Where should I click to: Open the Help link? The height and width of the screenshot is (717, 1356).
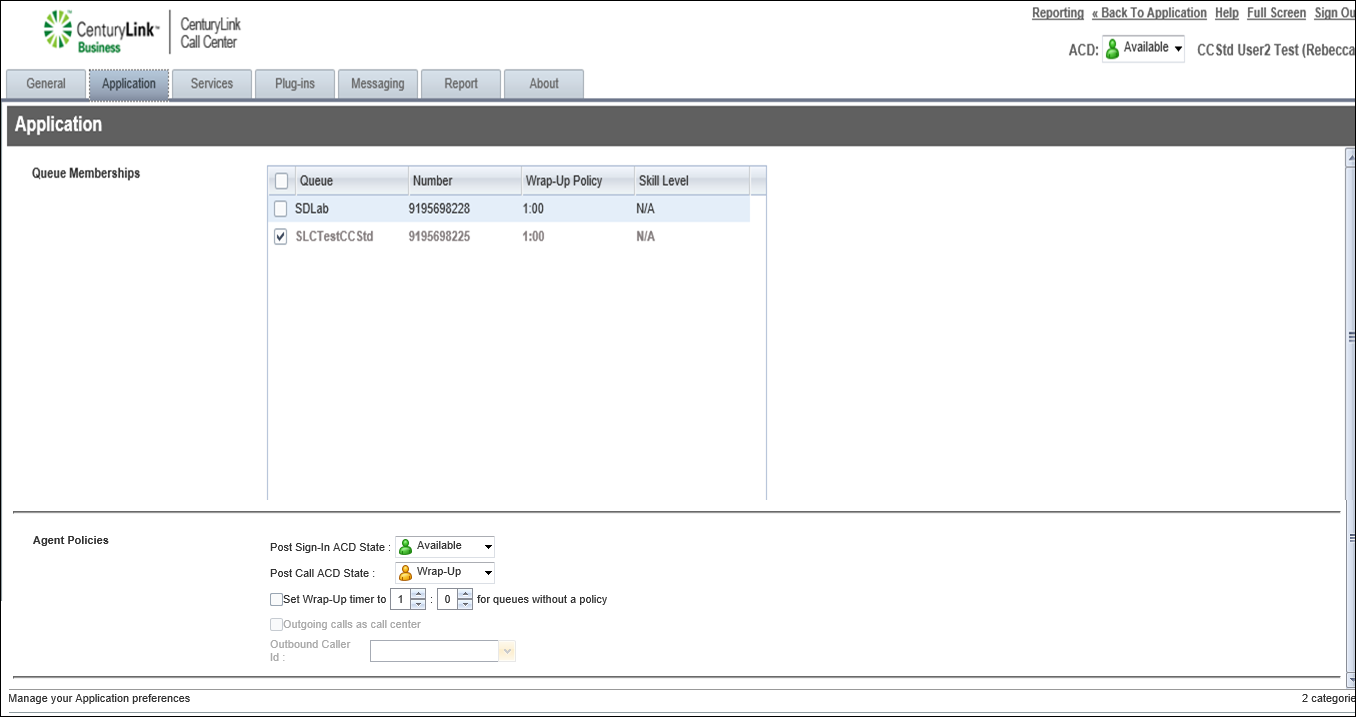click(x=1227, y=13)
